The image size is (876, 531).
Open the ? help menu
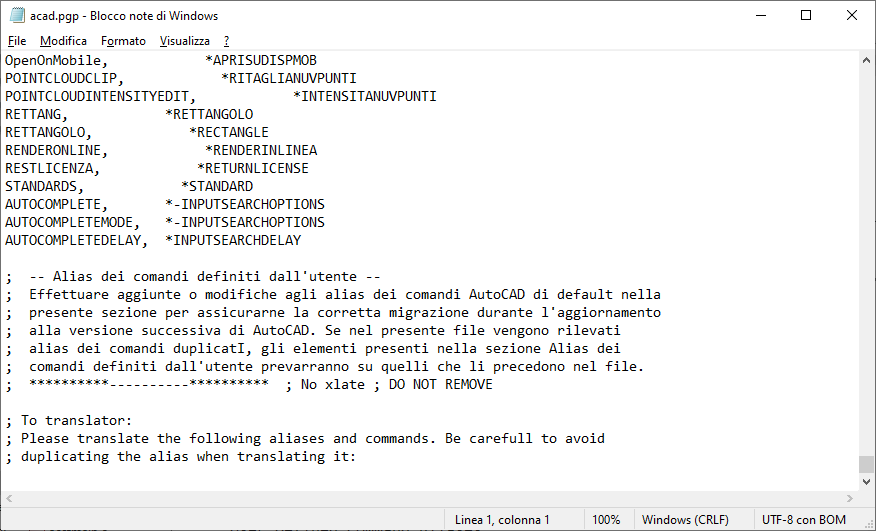227,41
